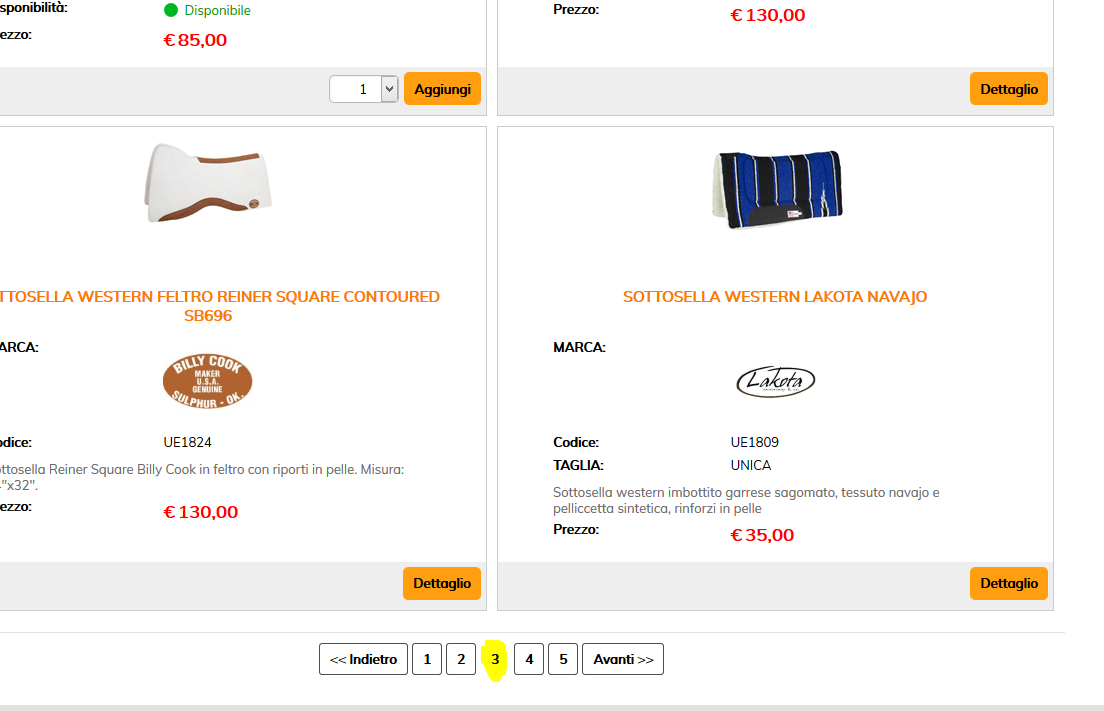
Task: Advance with the Avanti pagination button
Action: point(622,659)
